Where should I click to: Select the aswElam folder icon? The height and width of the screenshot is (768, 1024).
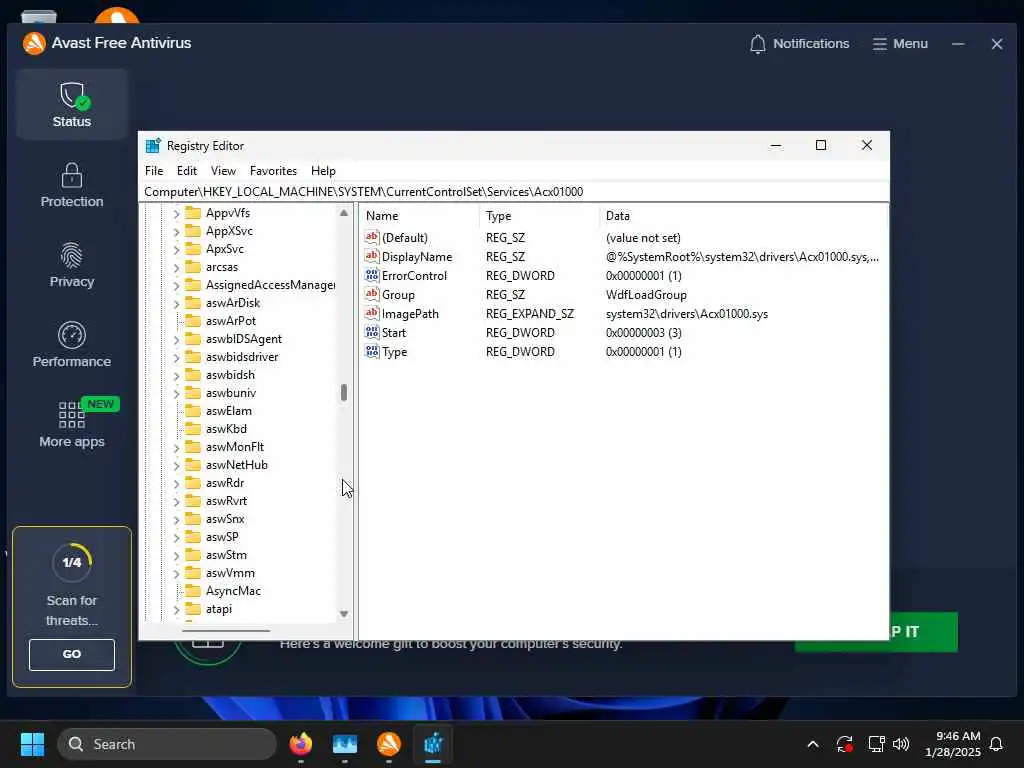coord(193,410)
